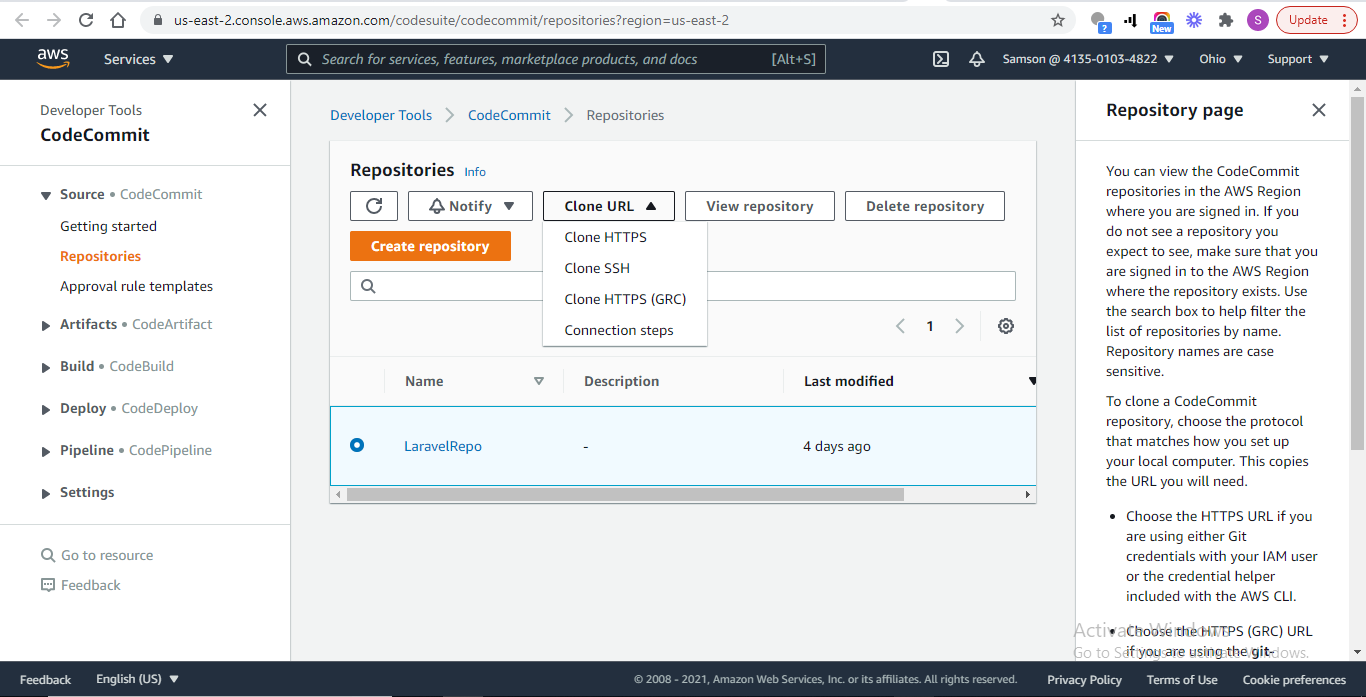The width and height of the screenshot is (1366, 697).
Task: Open the Services menu
Action: pyautogui.click(x=137, y=59)
